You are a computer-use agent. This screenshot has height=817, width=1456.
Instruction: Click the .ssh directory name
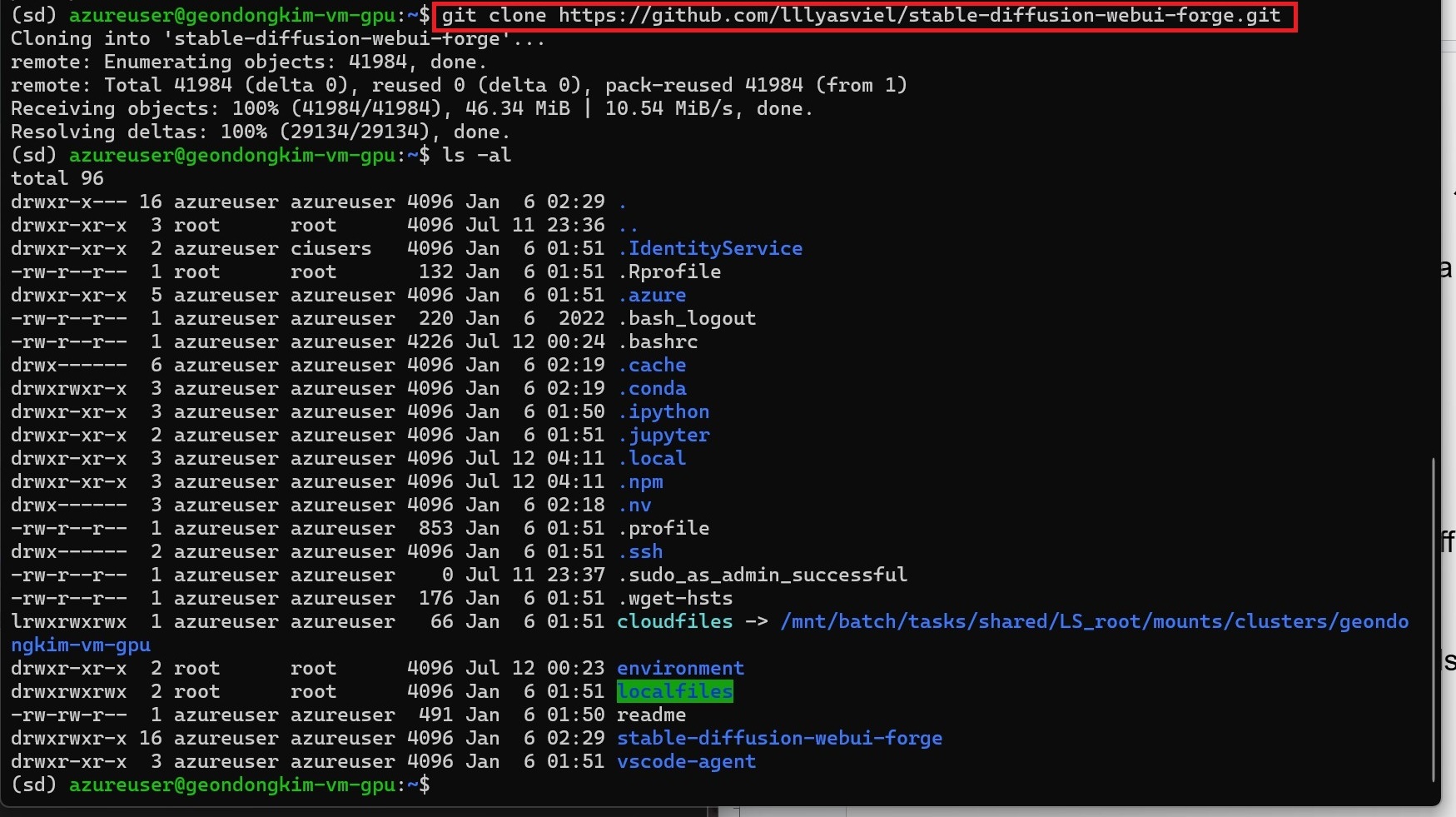pyautogui.click(x=640, y=551)
